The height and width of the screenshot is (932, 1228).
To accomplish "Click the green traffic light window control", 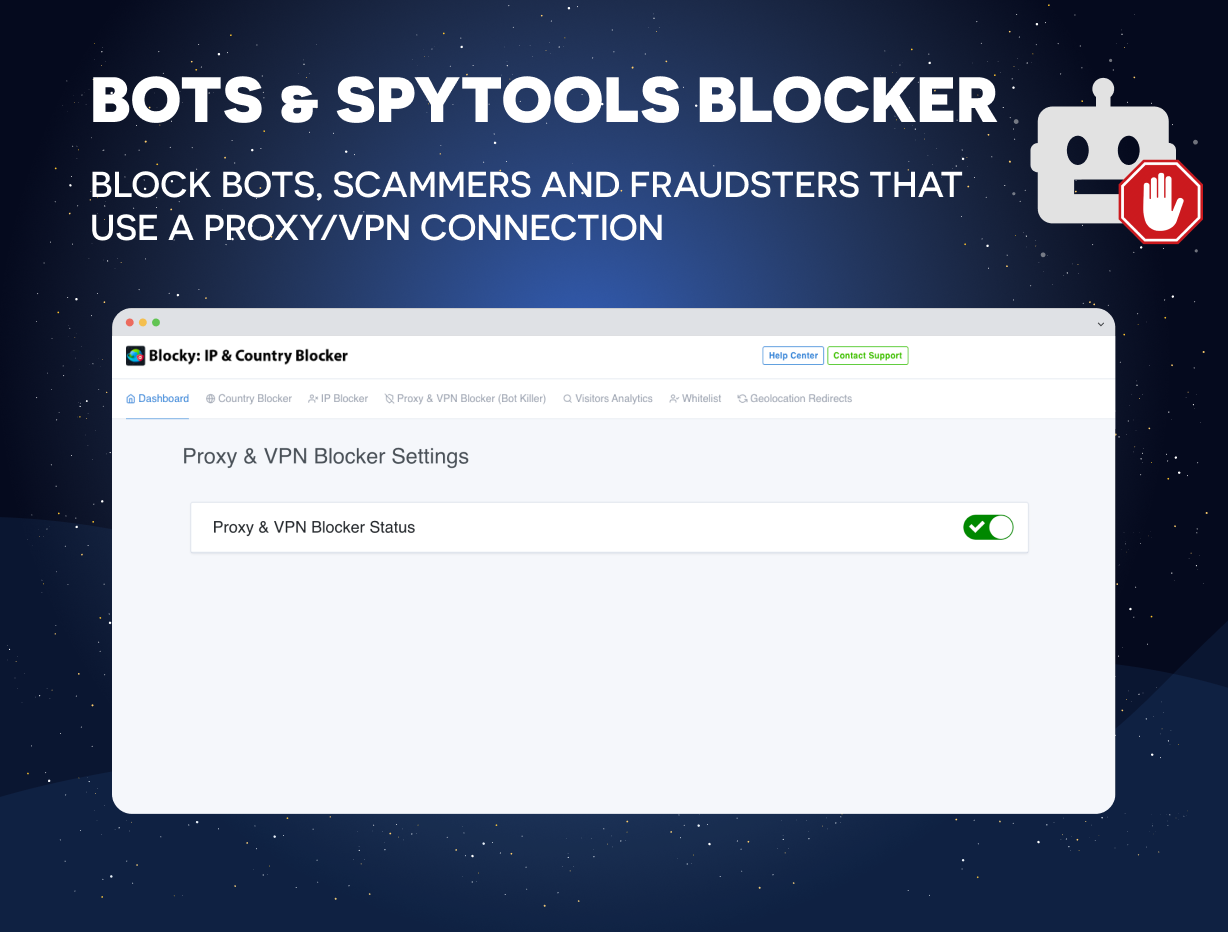I will (157, 322).
